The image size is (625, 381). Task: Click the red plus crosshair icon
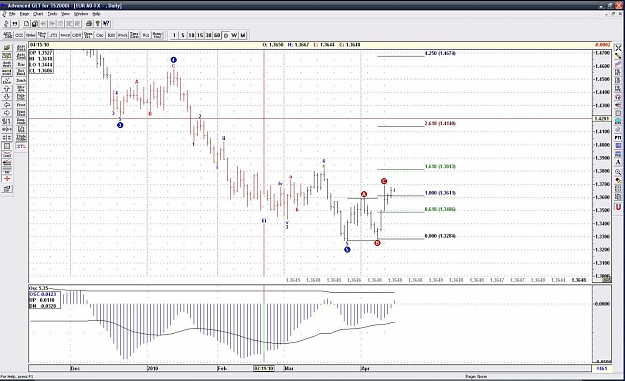(7, 178)
